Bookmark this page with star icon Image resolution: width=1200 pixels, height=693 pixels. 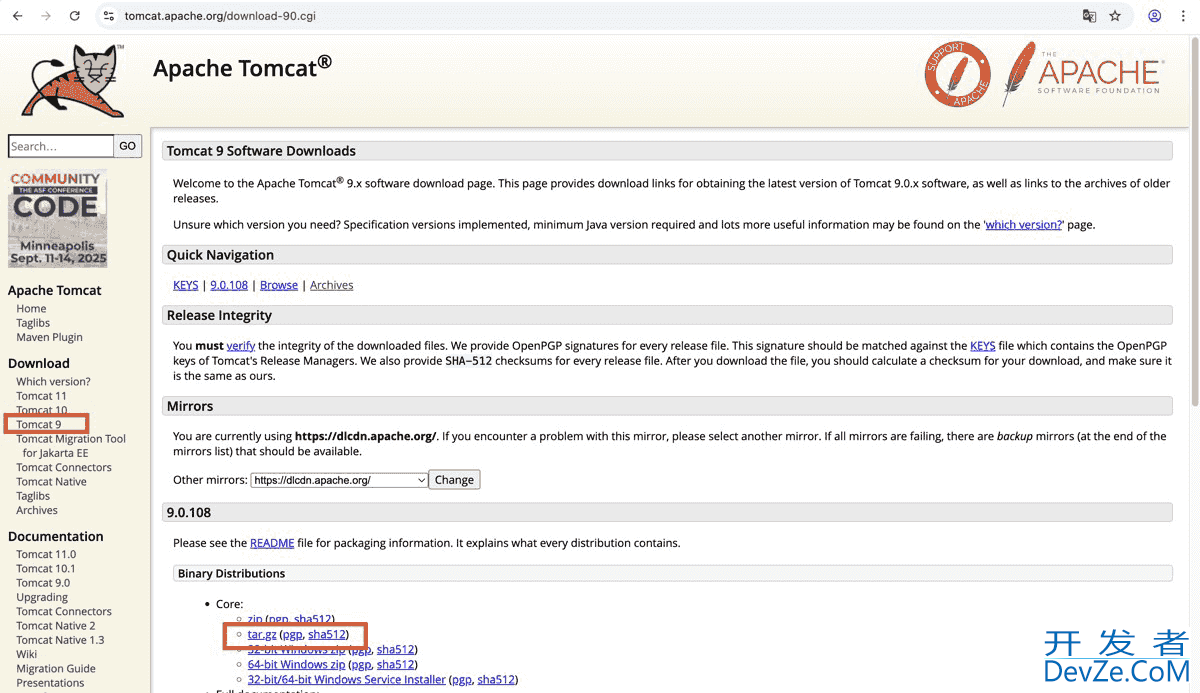[1115, 16]
